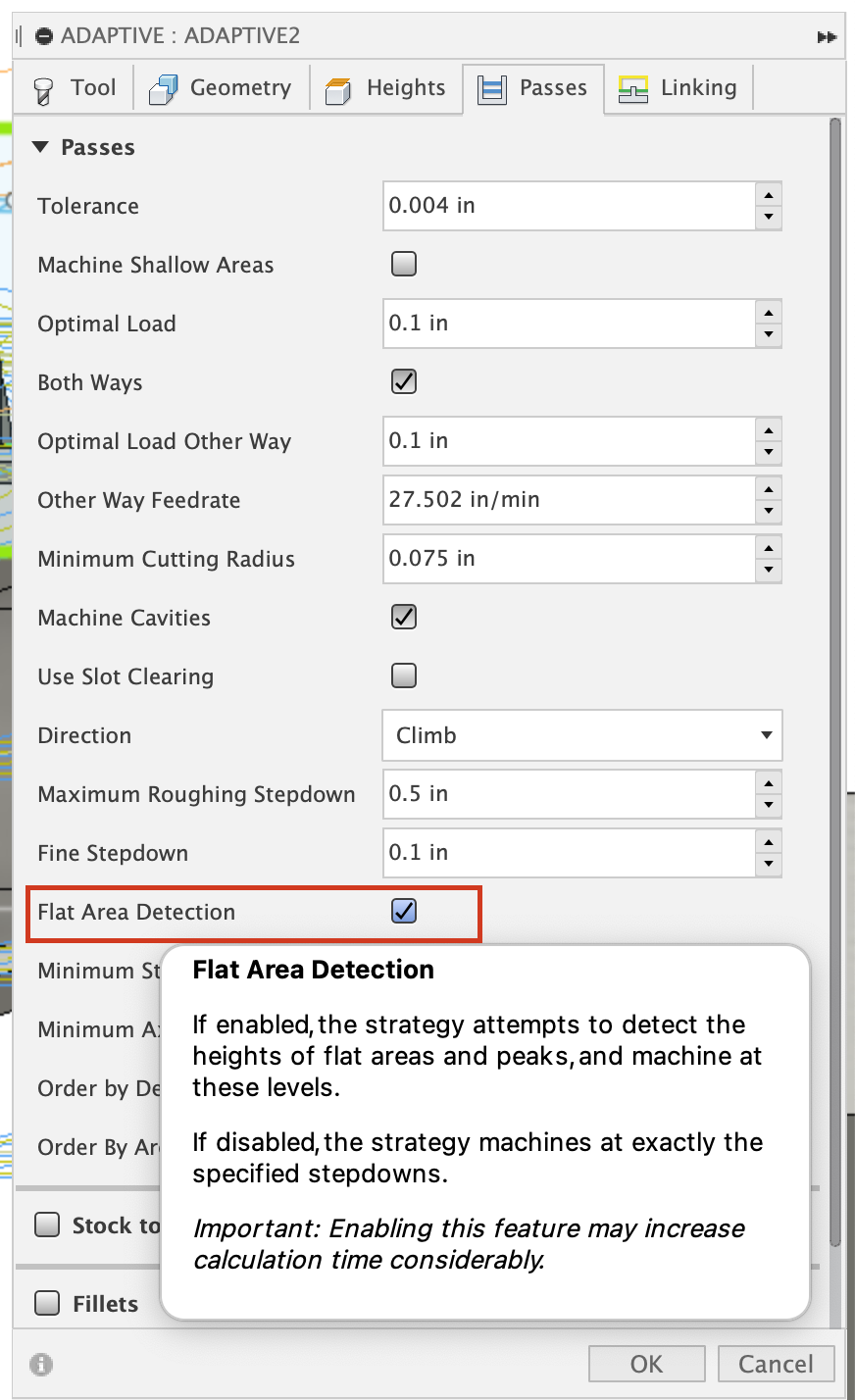Click Cancel to dismiss the dialog
Image resolution: width=855 pixels, height=1400 pixels.
pyautogui.click(x=776, y=1363)
